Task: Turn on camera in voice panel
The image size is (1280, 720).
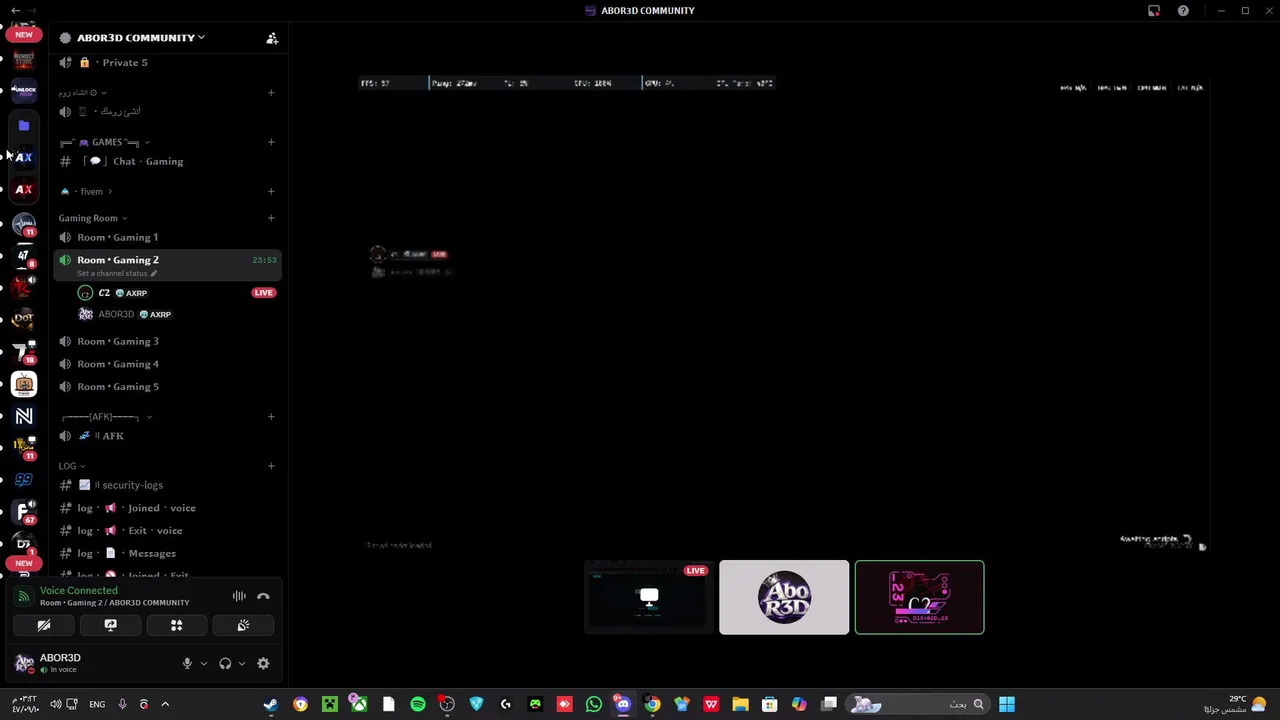Action: 44,625
